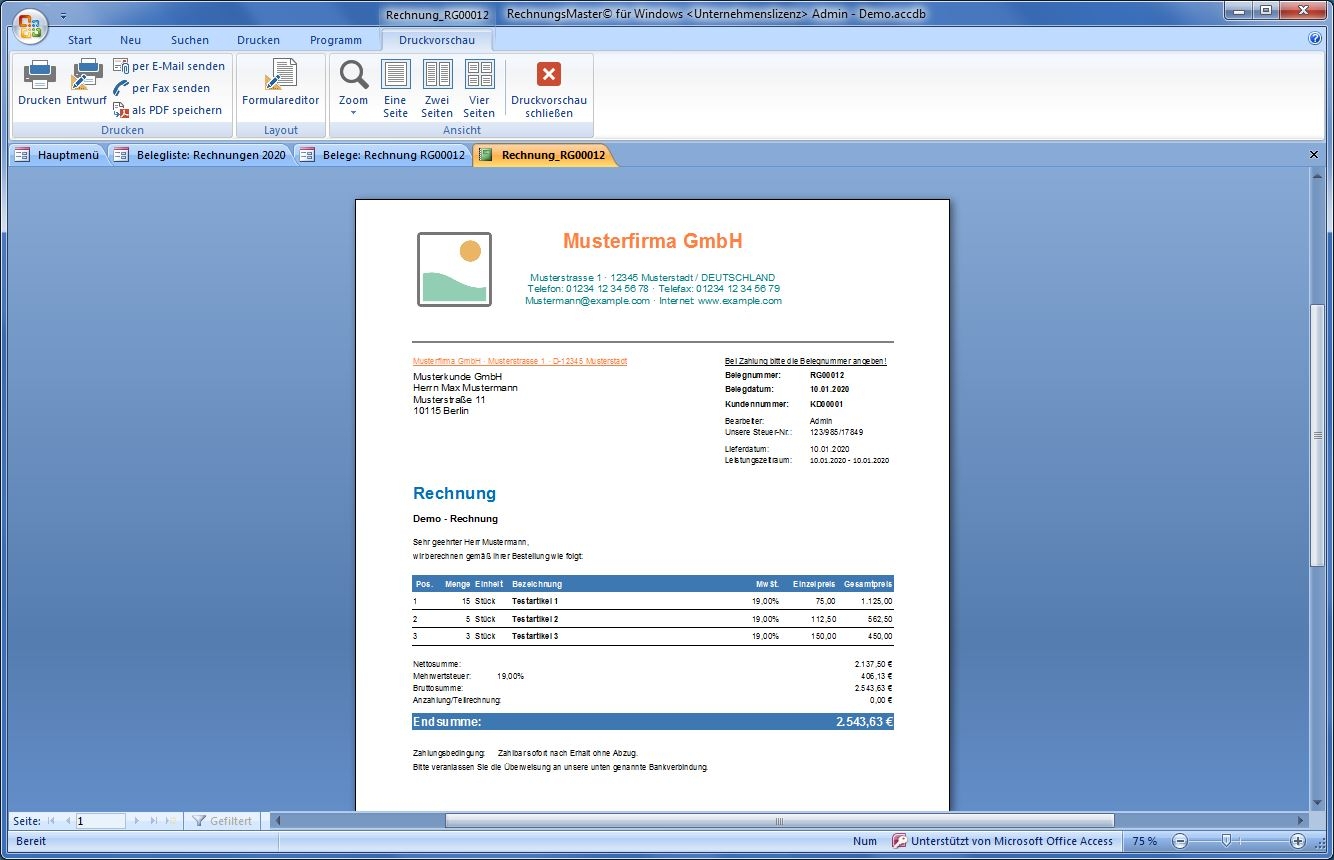This screenshot has width=1334, height=860.
Task: Open the Drucken ribbon tab
Action: [x=258, y=40]
